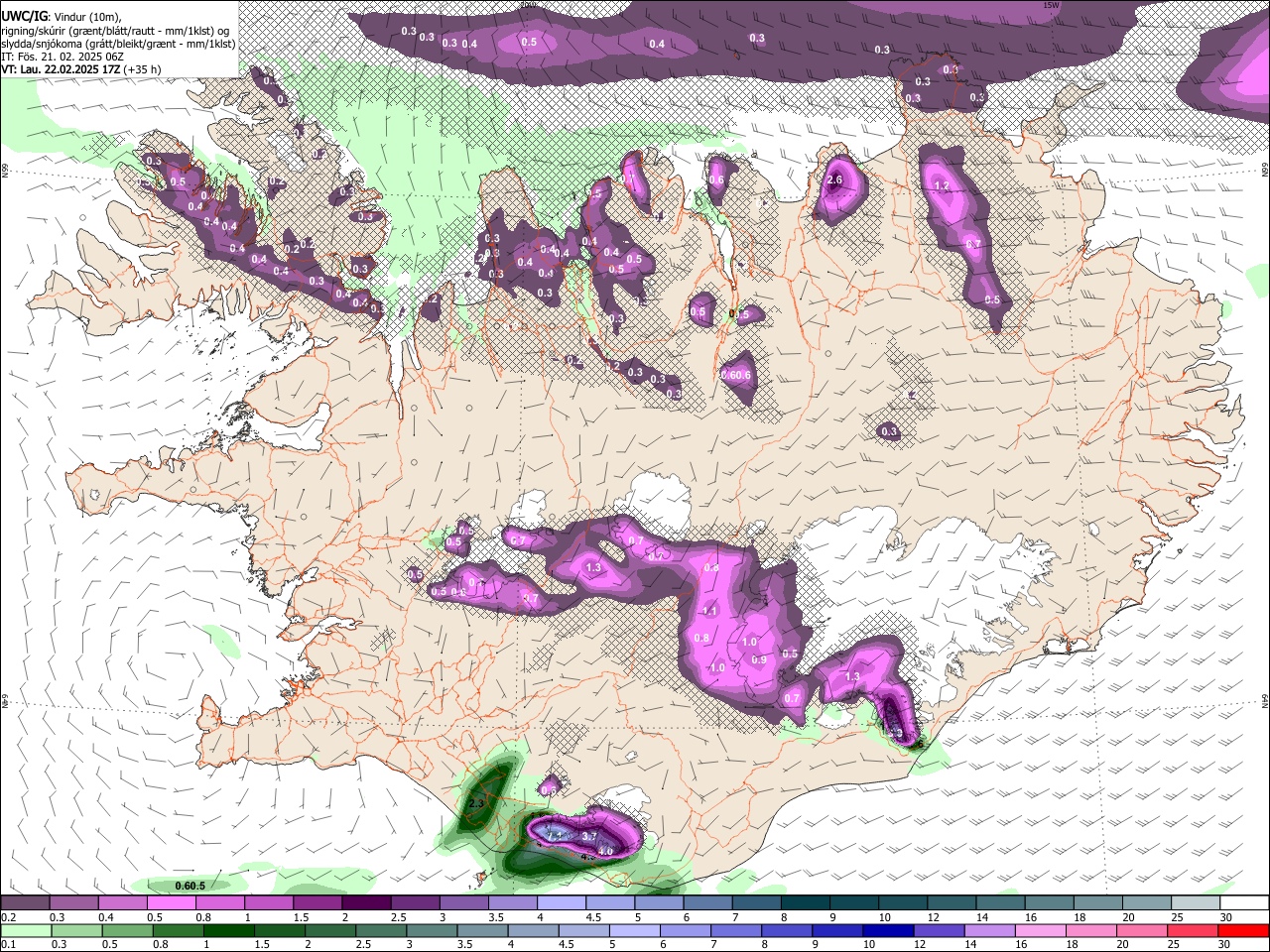Viewport: 1270px width, 952px height.
Task: Click the white swatch ending the upper legend row
Action: coord(1245,903)
